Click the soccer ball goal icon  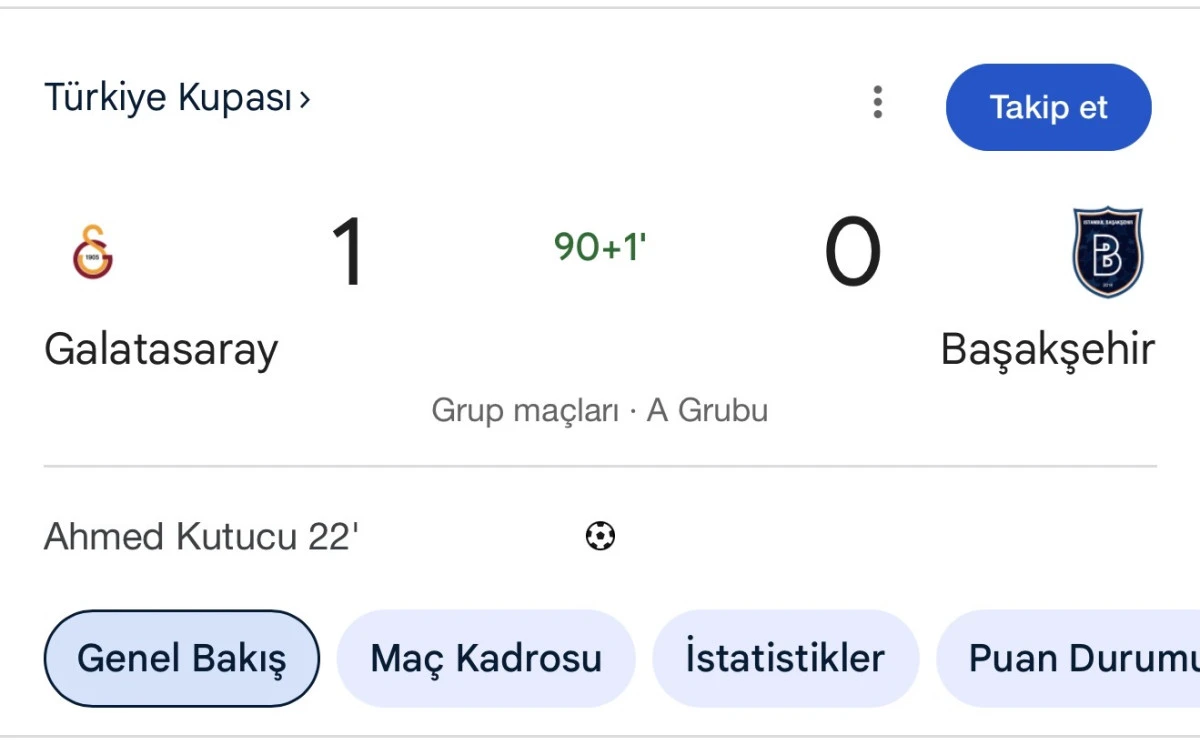pos(600,537)
